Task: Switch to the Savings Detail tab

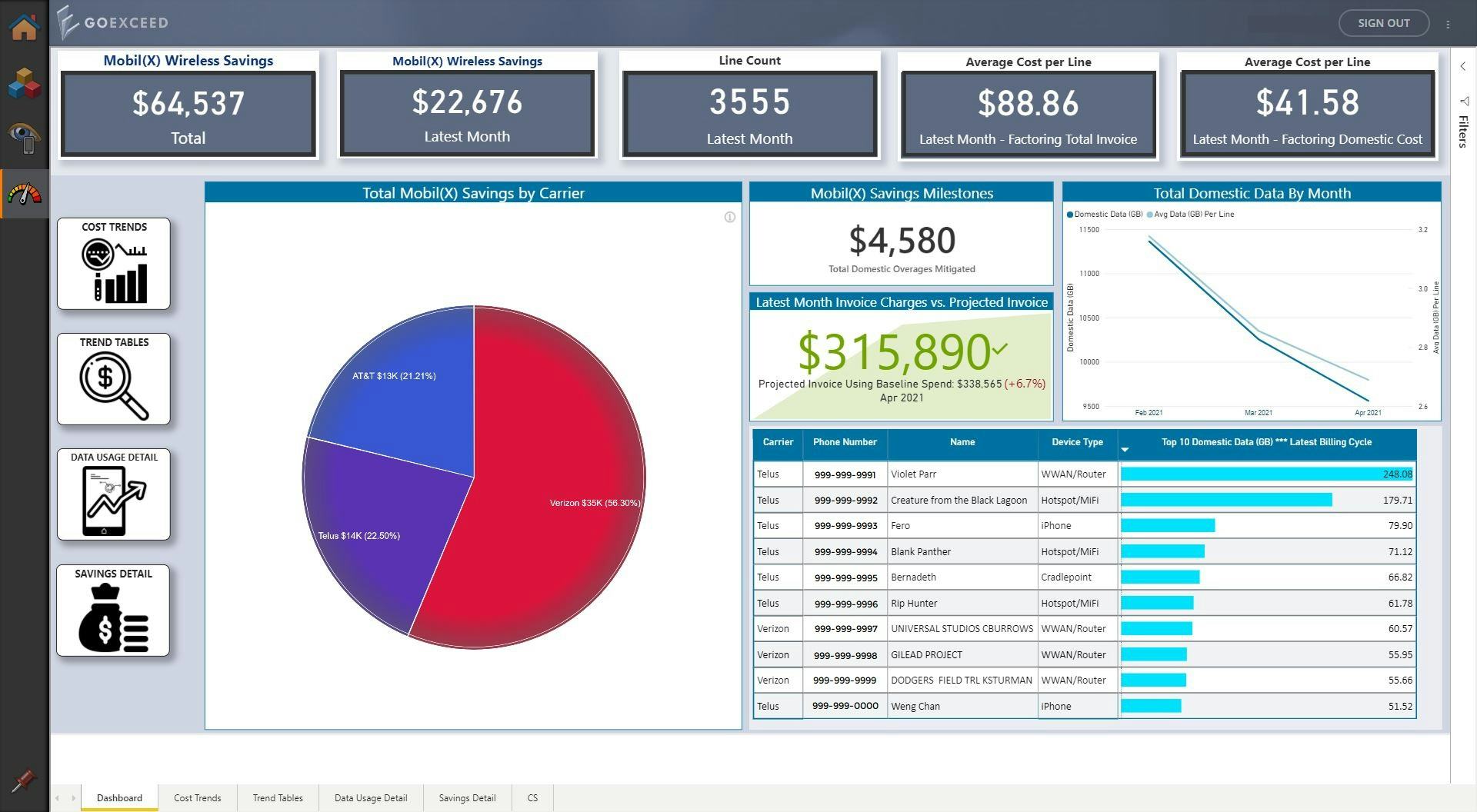Action: 467,797
